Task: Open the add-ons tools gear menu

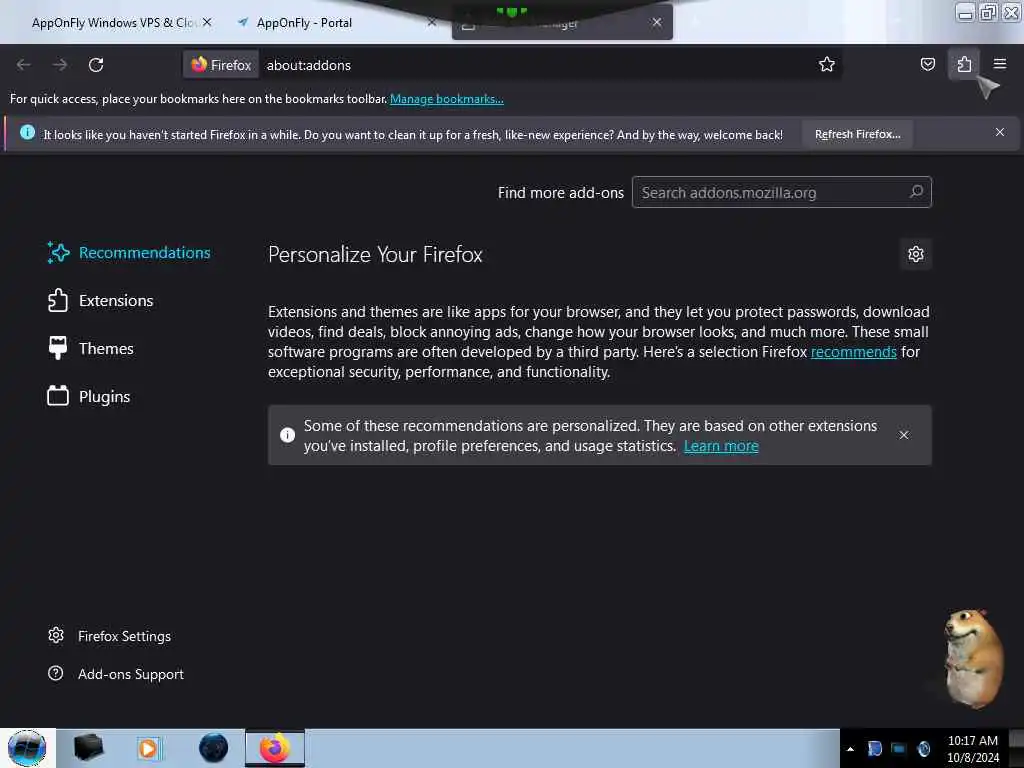Action: 916,254
